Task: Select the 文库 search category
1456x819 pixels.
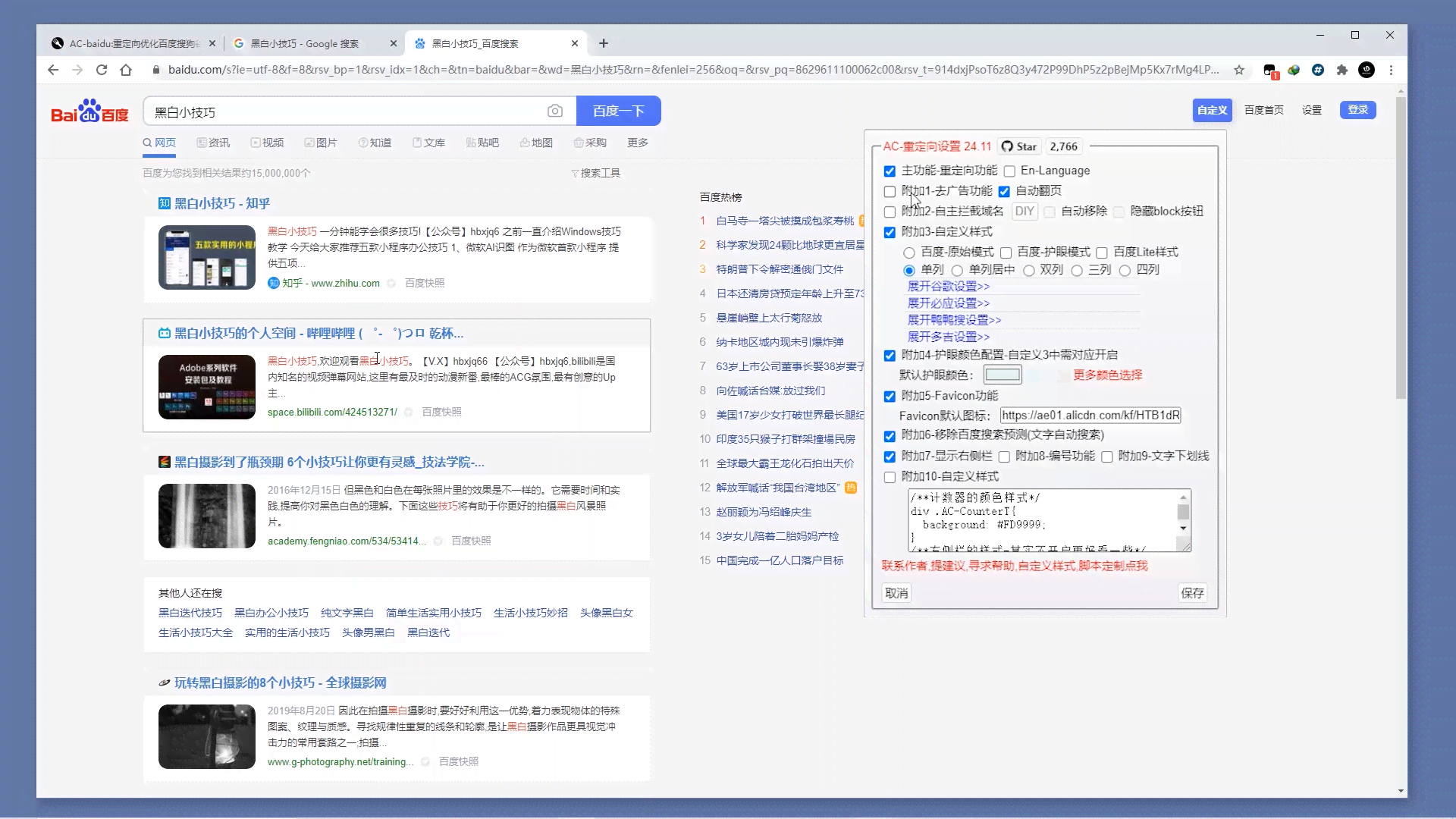Action: (428, 143)
